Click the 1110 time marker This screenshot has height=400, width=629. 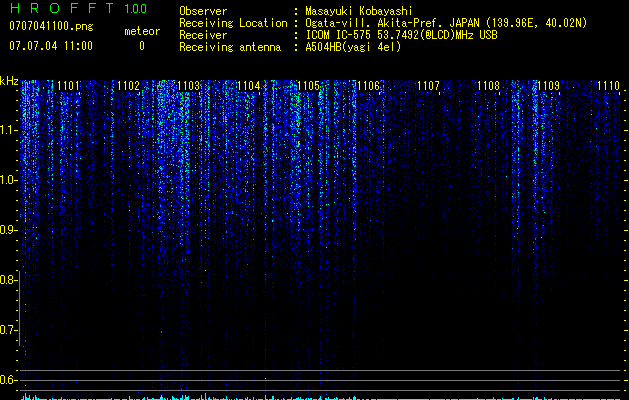608,86
